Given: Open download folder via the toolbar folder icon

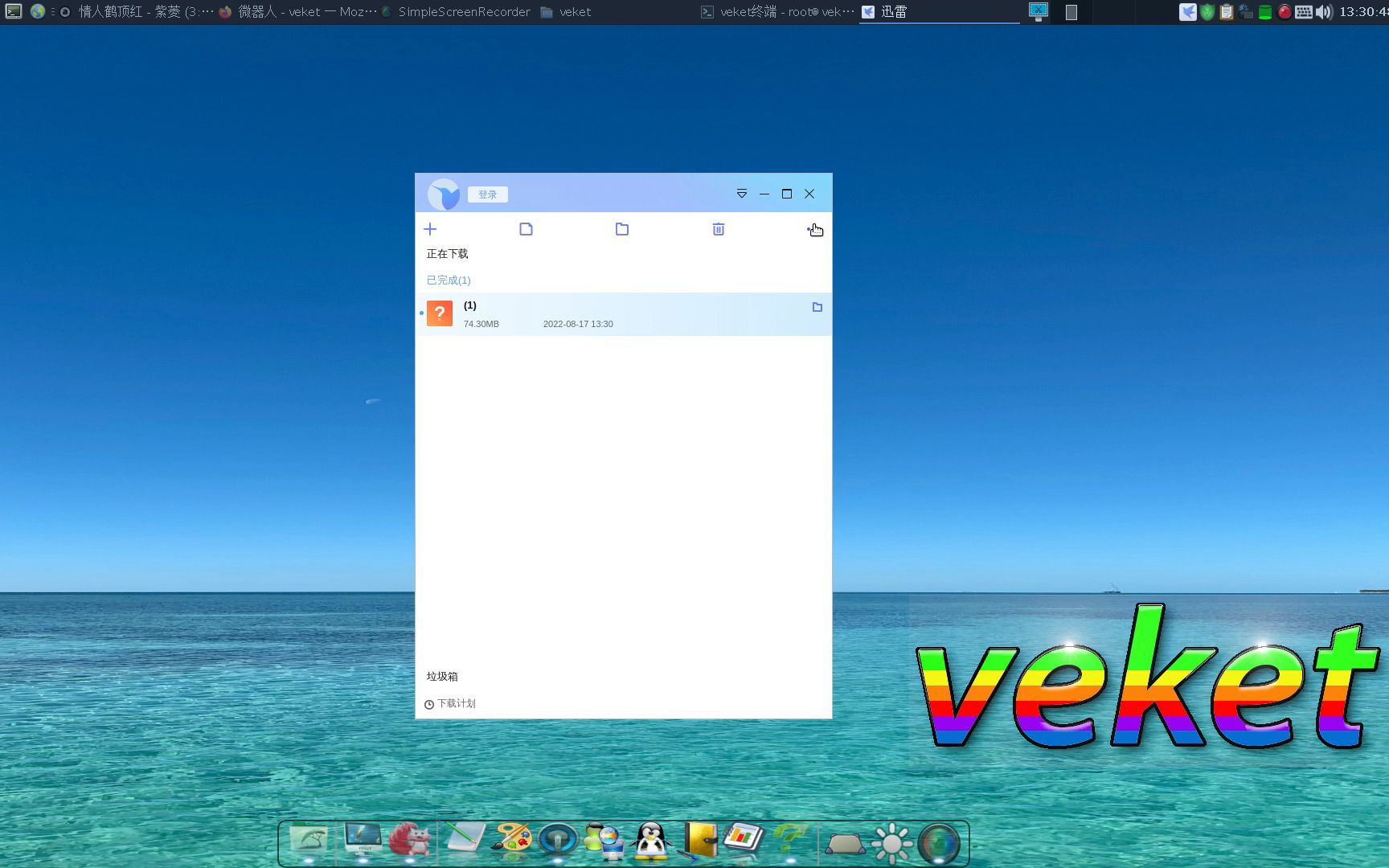Looking at the screenshot, I should [622, 229].
